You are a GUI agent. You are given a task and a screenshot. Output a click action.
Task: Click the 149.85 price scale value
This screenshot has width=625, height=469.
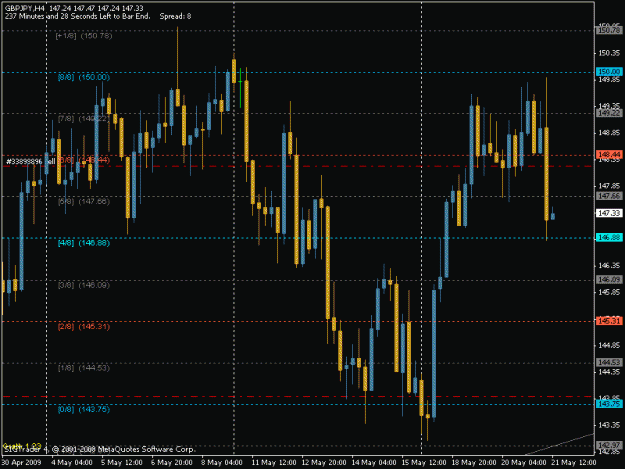tap(609, 79)
